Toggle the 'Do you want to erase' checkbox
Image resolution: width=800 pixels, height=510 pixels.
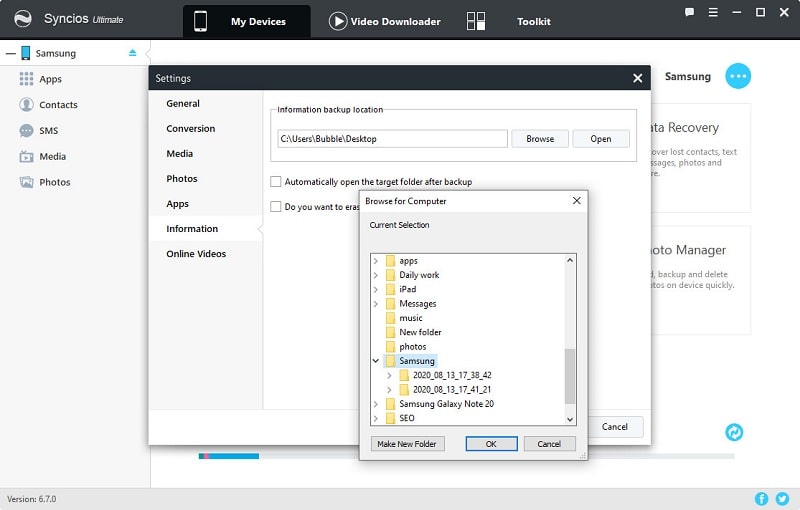point(276,207)
